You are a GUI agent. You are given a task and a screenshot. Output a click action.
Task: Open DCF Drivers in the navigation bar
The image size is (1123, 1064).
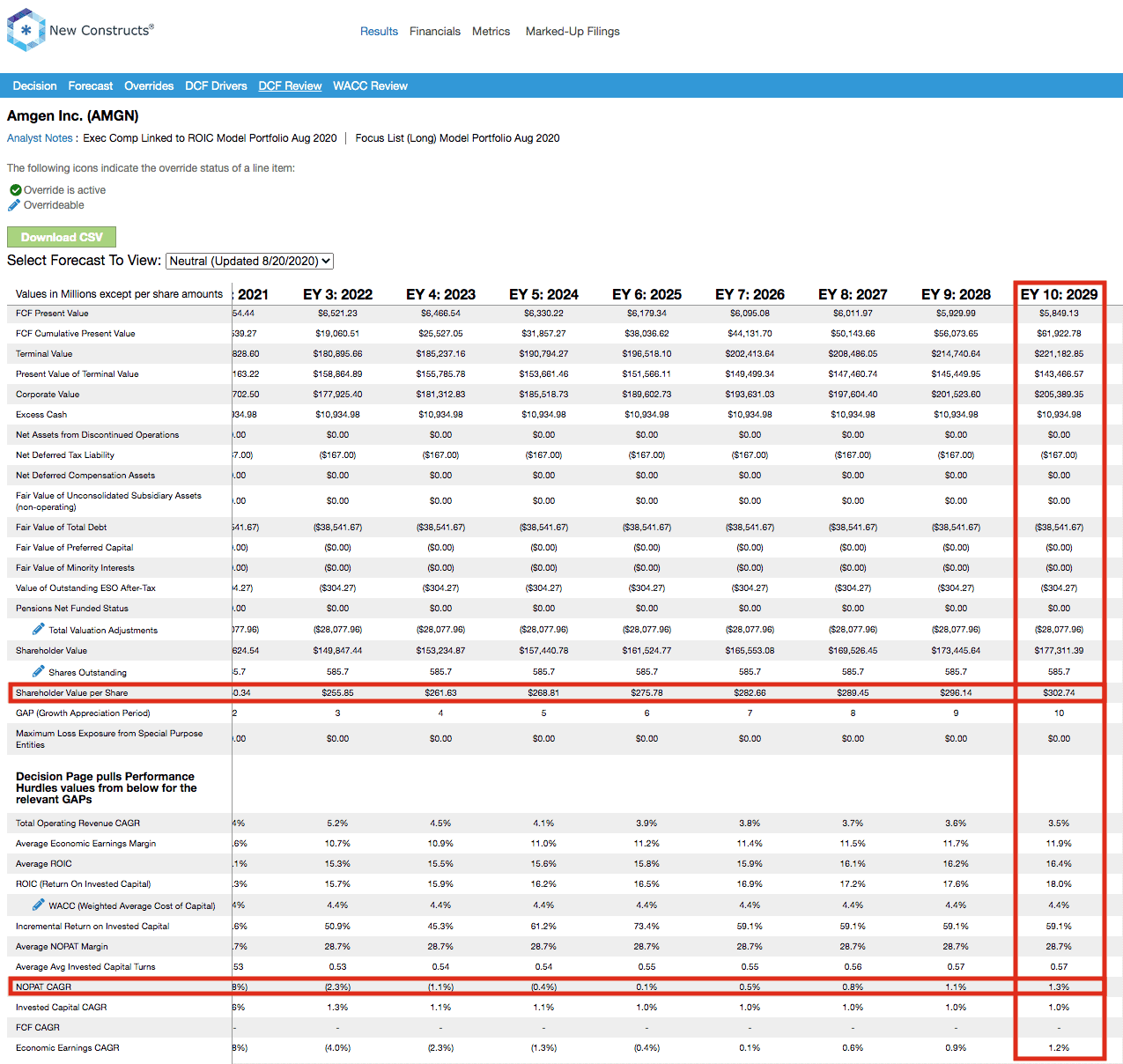(216, 85)
